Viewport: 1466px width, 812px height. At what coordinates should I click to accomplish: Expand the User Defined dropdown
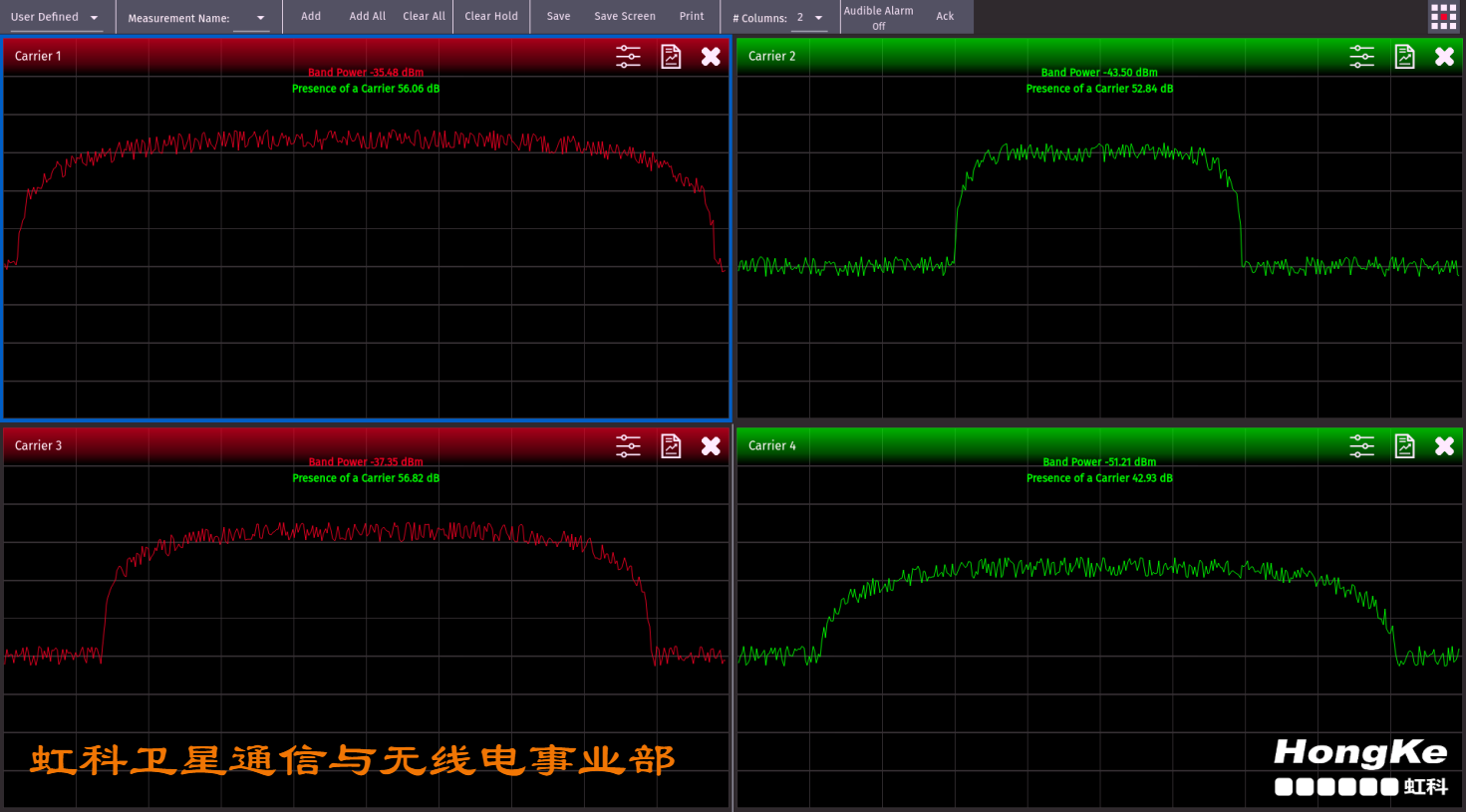[55, 17]
